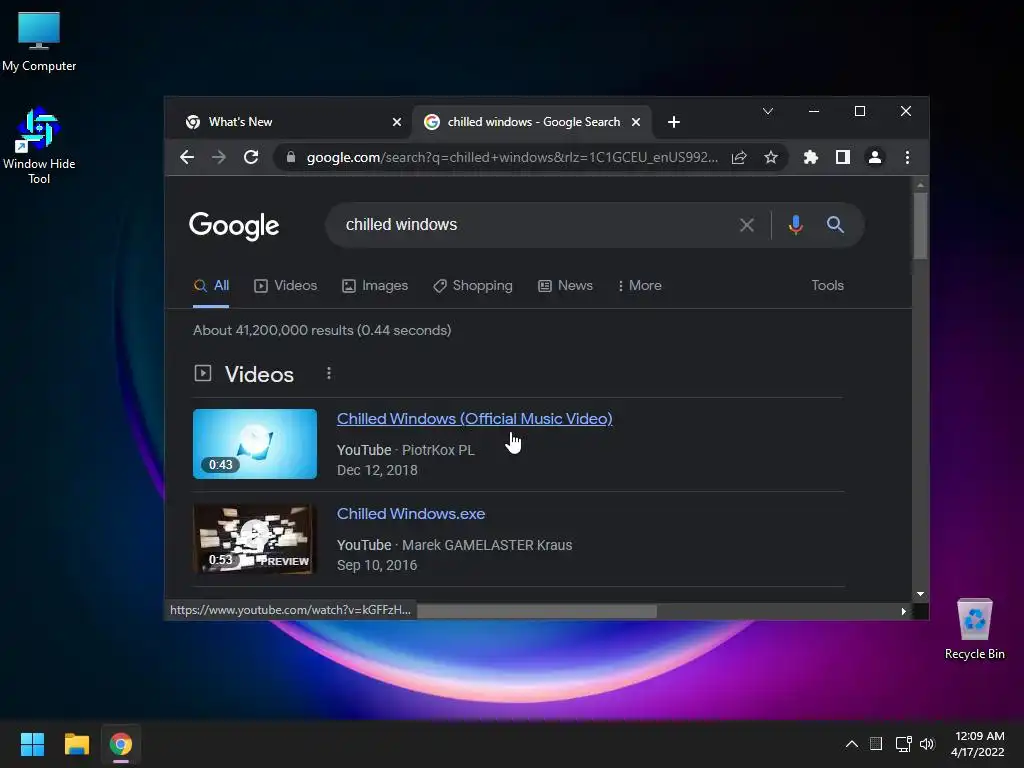Screen dimensions: 1024x768
Task: Open the Shopping results tab
Action: [473, 285]
